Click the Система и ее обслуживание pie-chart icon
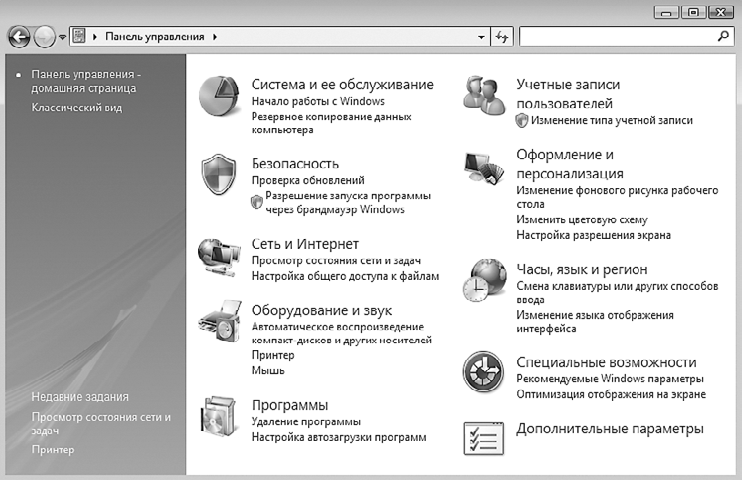 [220, 97]
